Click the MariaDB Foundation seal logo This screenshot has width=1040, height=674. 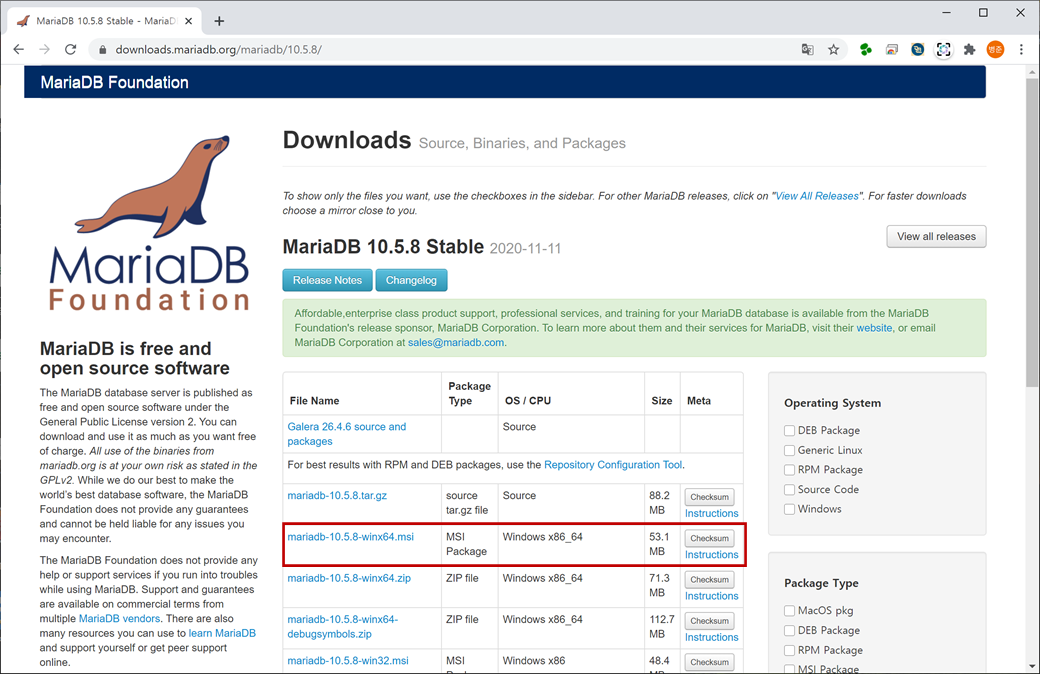pos(149,223)
